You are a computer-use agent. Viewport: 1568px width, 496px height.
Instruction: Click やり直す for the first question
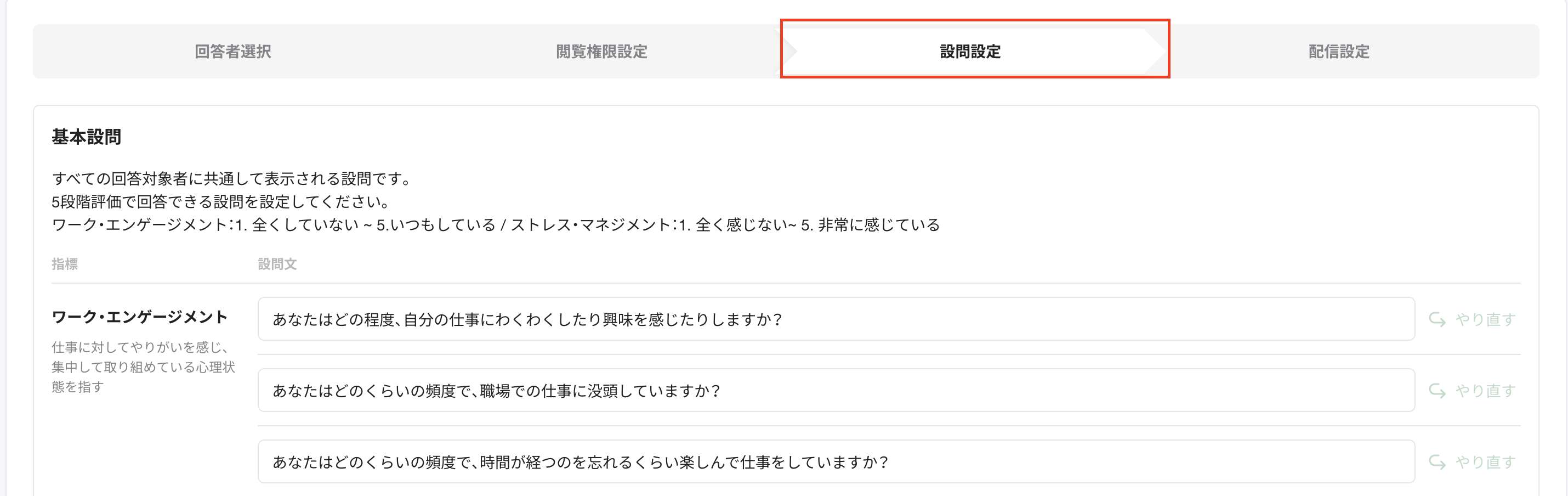[x=1487, y=319]
